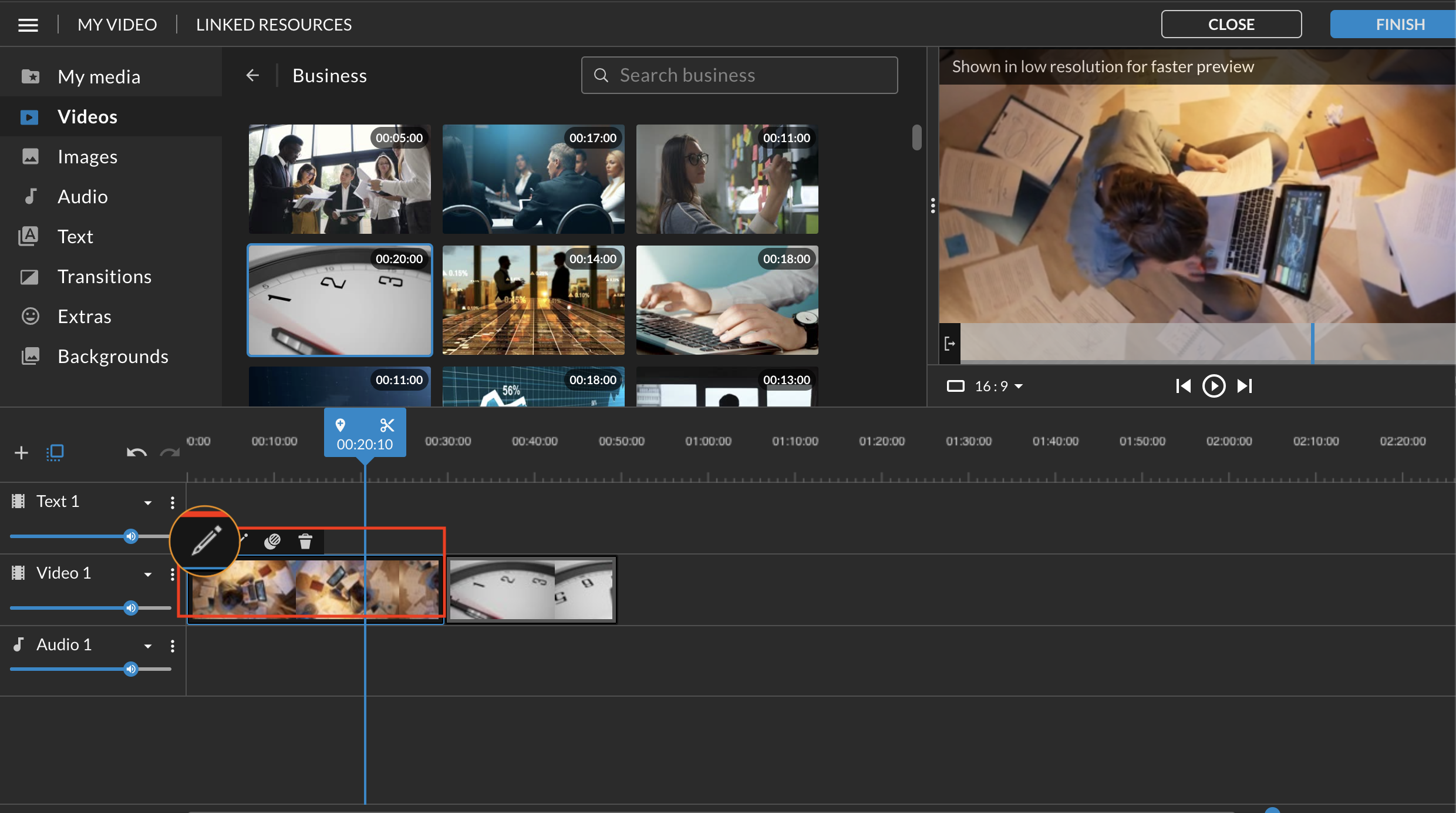The image size is (1456, 813).
Task: Switch to the LINKED RESOURCES tab
Action: point(274,24)
